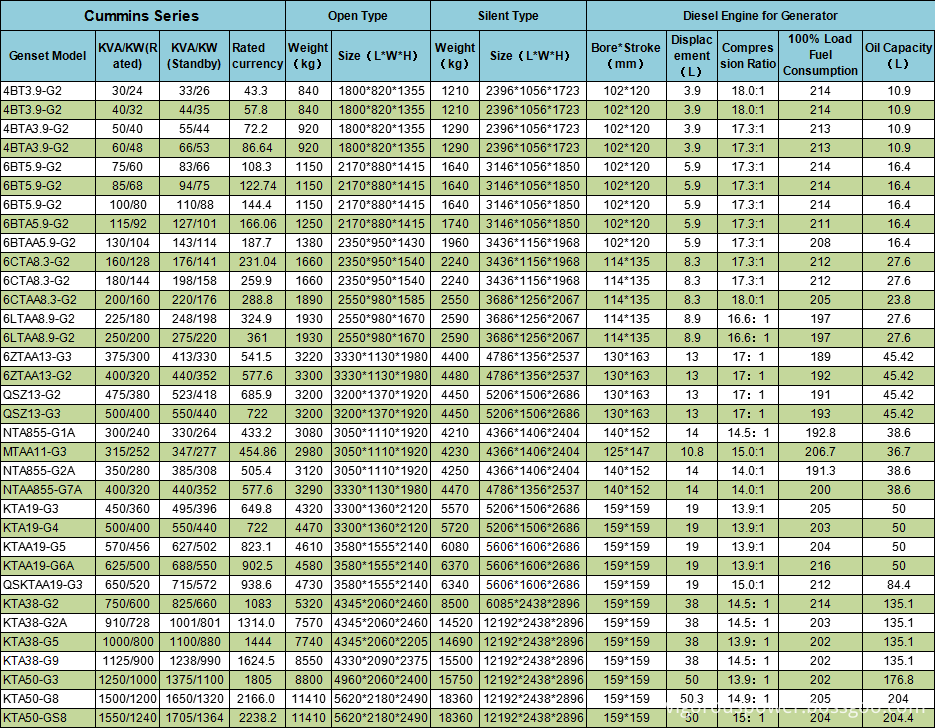The width and height of the screenshot is (935, 728).
Task: Click the Silent Type group header
Action: (x=508, y=16)
